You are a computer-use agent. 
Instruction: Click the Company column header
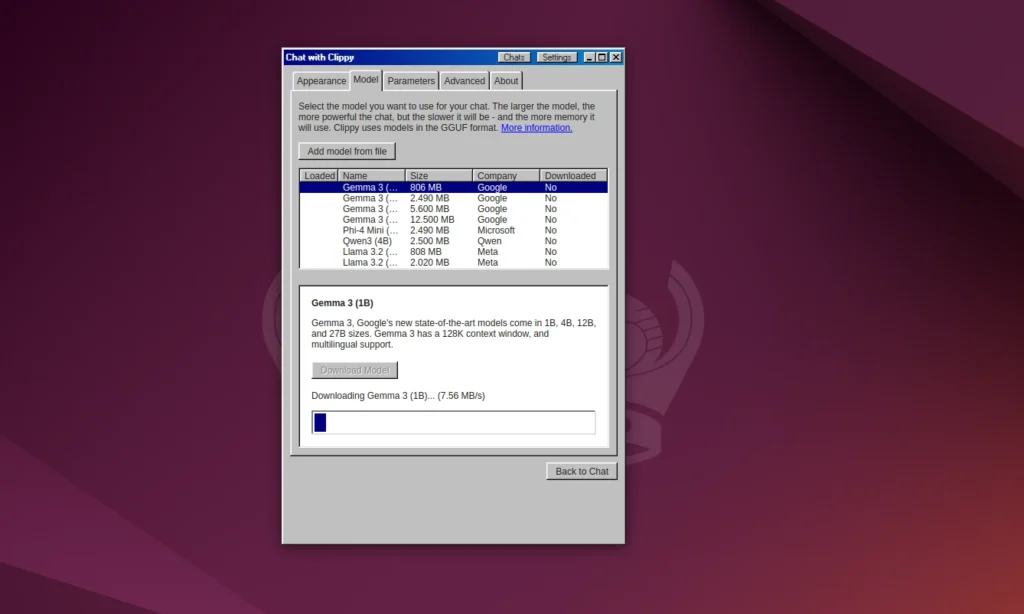pyautogui.click(x=506, y=176)
